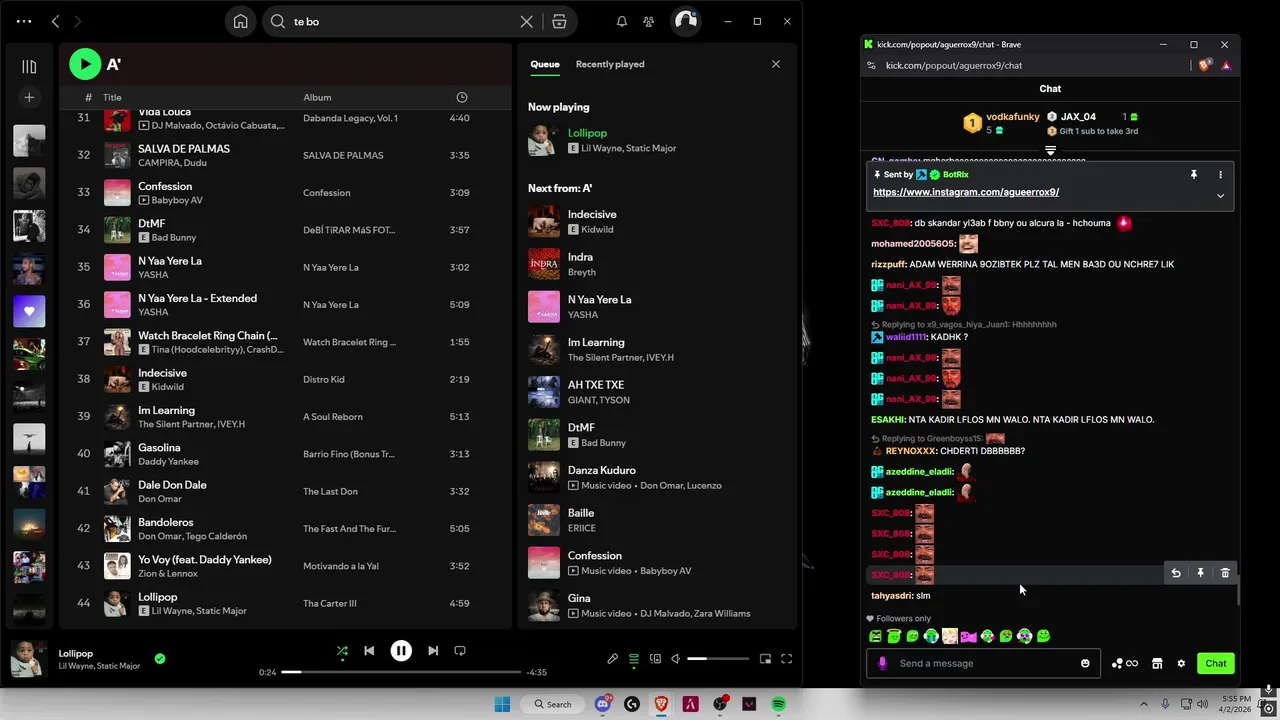Click the Album column header
Image resolution: width=1280 pixels, height=720 pixels.
(x=317, y=97)
